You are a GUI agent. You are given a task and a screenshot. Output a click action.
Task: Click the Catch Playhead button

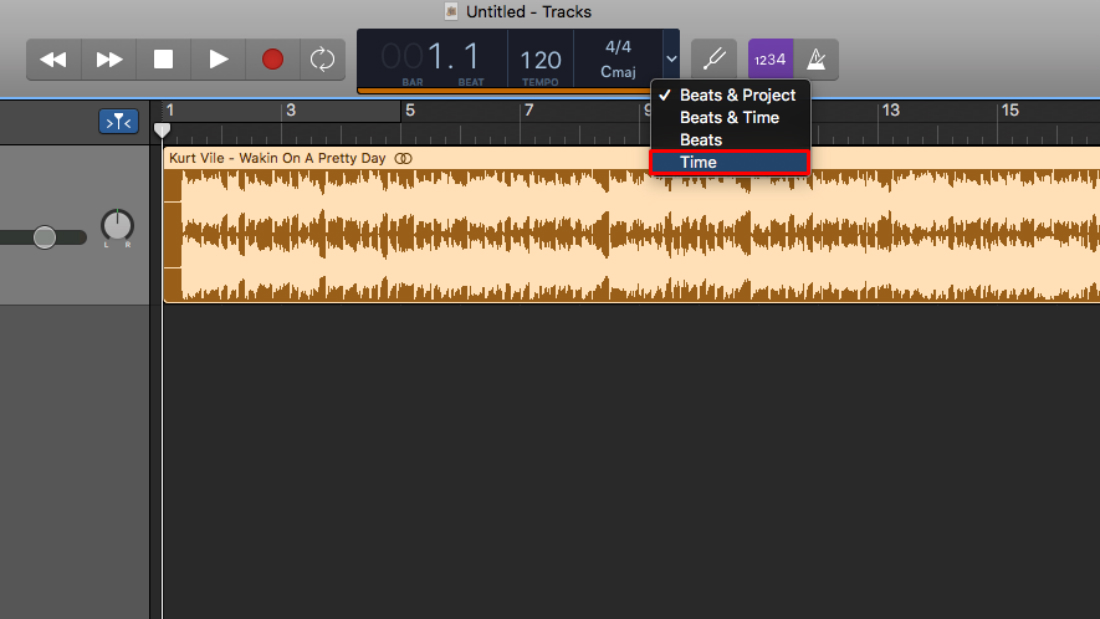pos(118,122)
